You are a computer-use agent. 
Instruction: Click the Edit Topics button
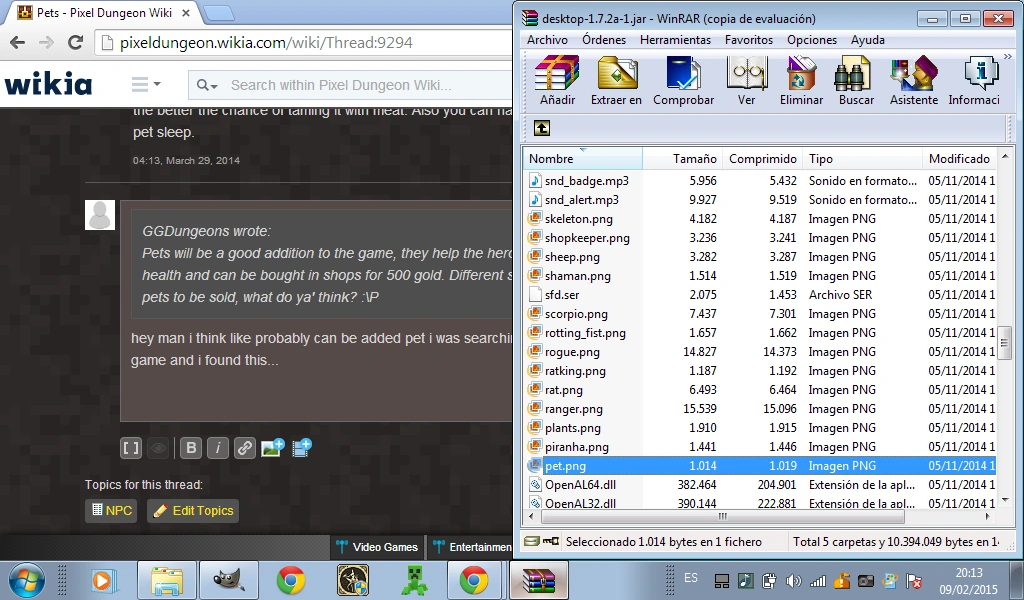192,511
